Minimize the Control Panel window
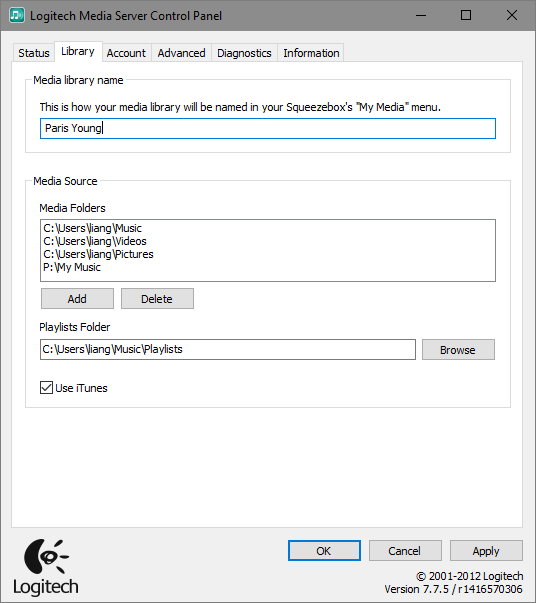 [x=421, y=15]
